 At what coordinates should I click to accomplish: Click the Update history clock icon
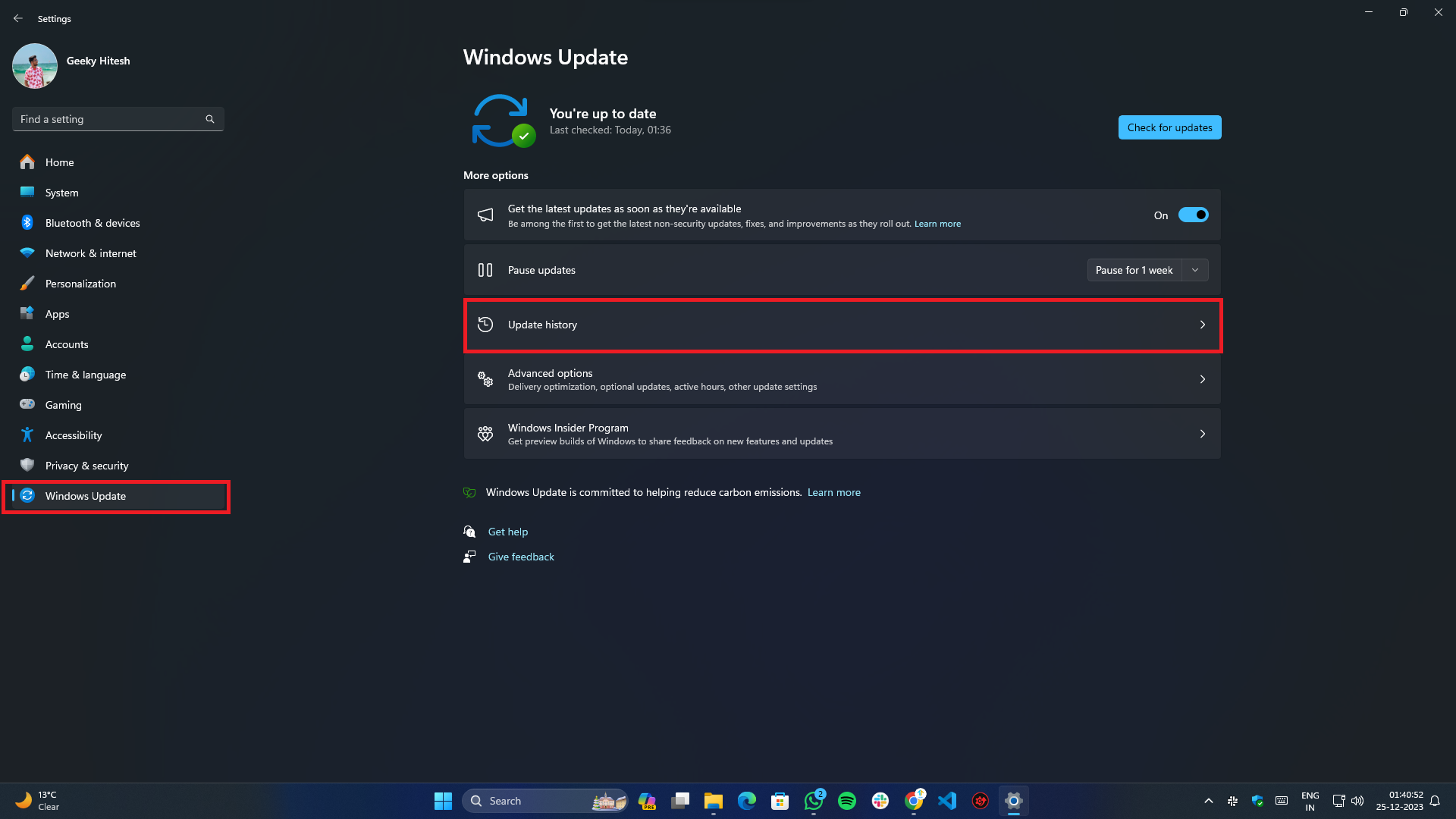tap(485, 324)
